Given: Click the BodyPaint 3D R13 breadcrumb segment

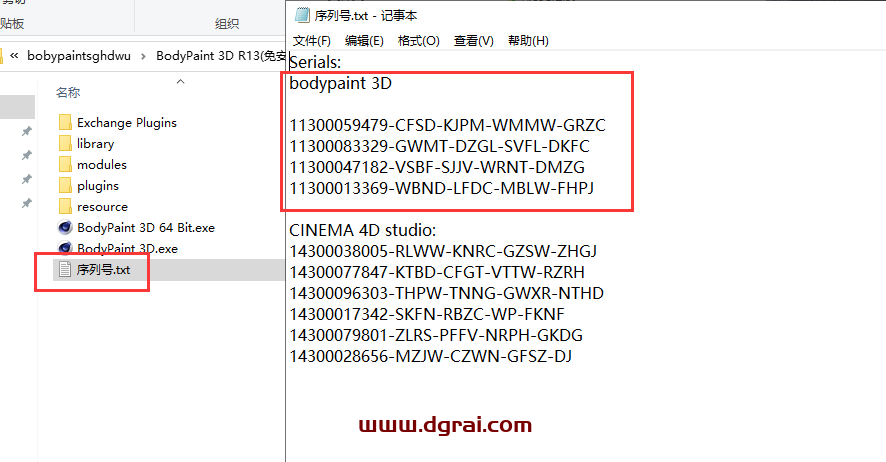Looking at the screenshot, I should pyautogui.click(x=220, y=56).
